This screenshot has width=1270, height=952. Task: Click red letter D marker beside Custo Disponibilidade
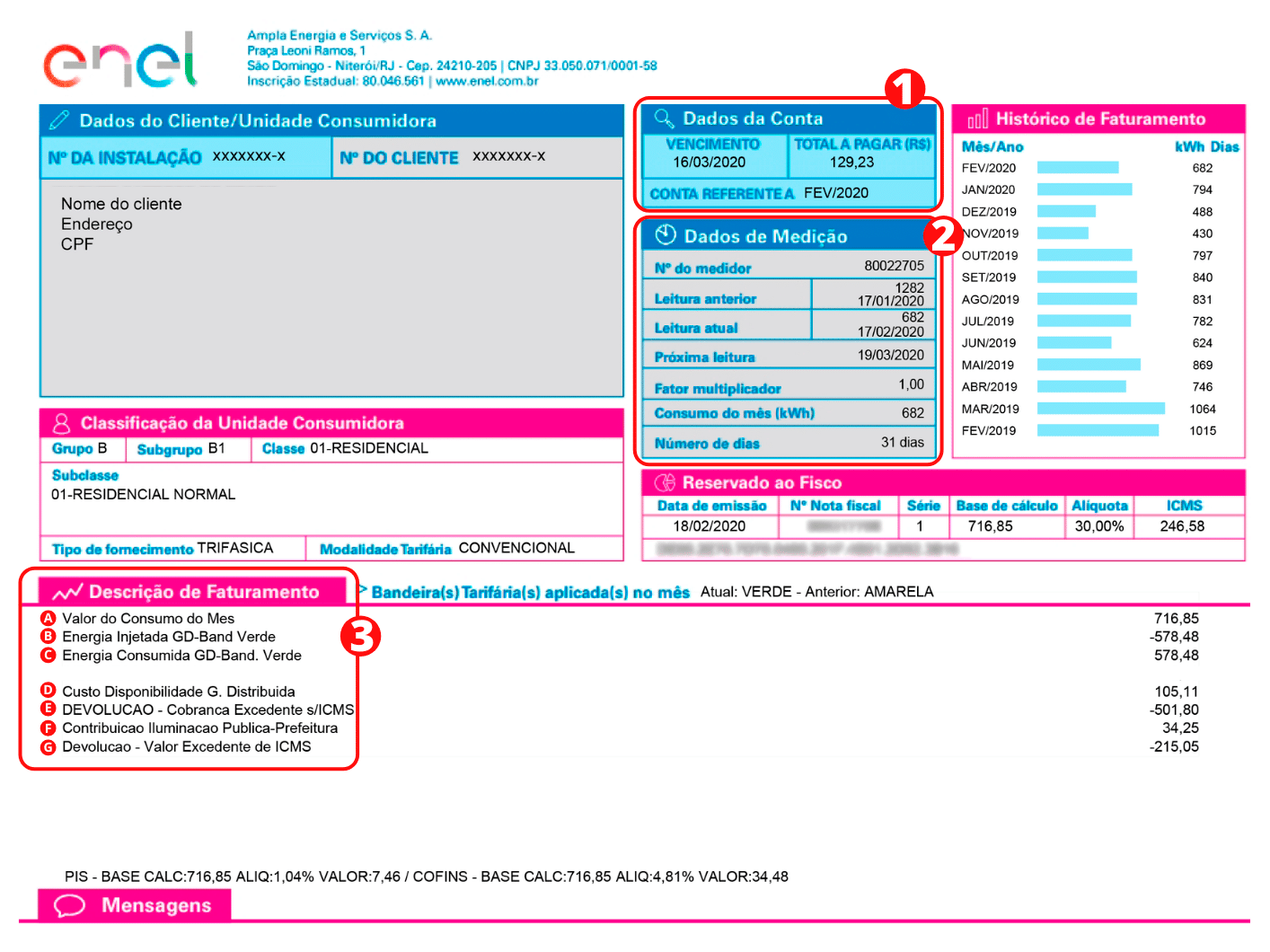(x=49, y=691)
